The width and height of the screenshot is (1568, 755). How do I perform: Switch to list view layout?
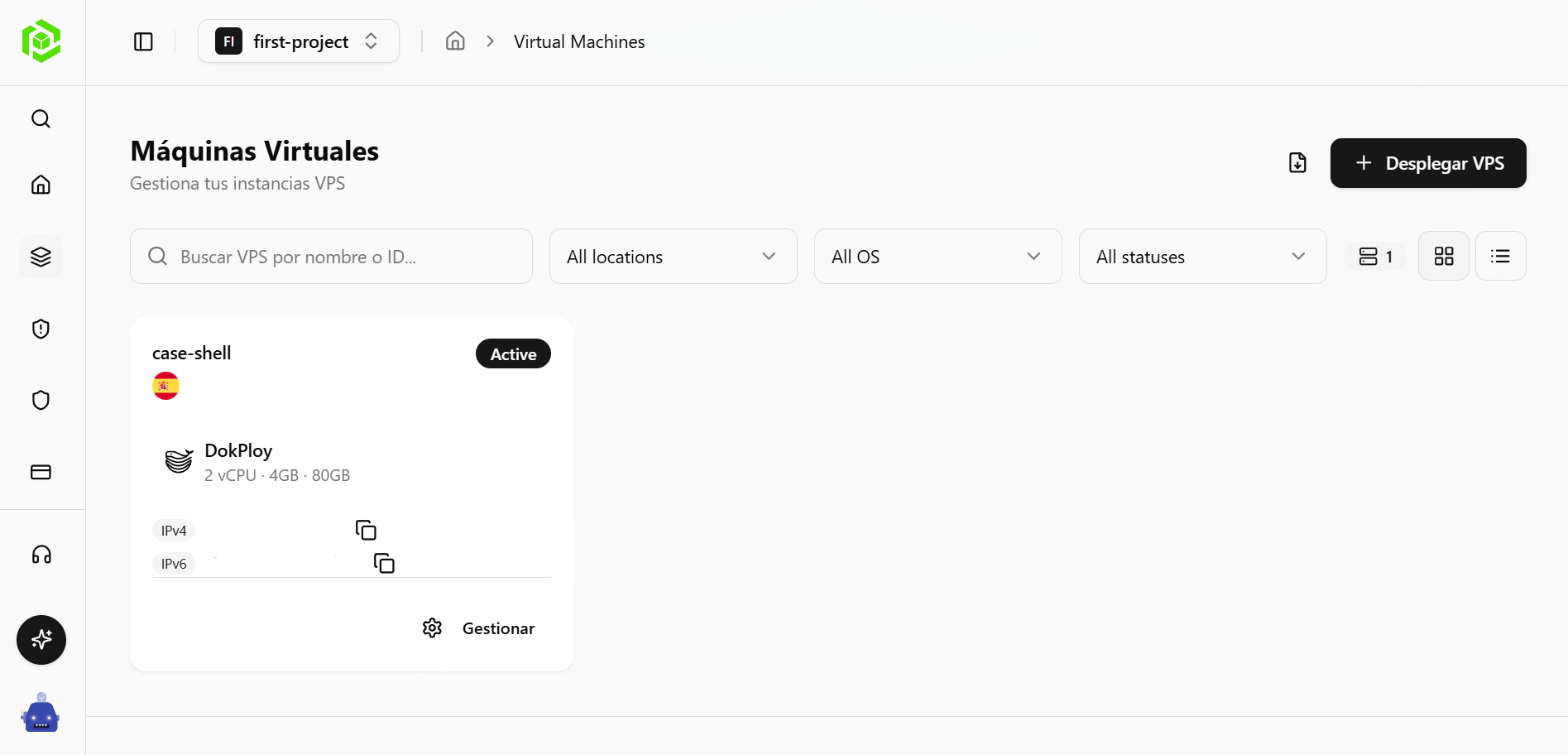tap(1500, 257)
